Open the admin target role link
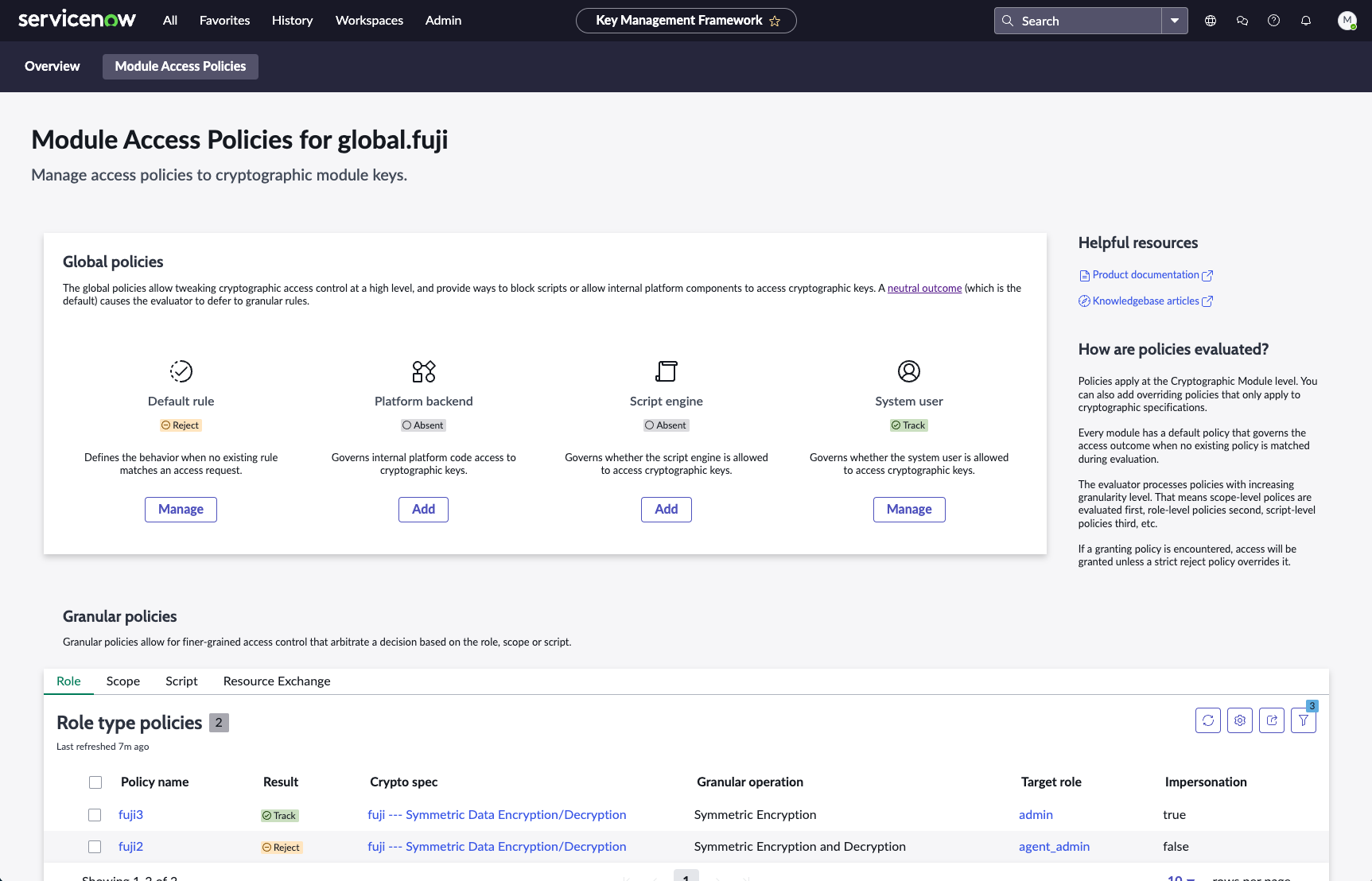This screenshot has width=1372, height=881. click(x=1036, y=815)
